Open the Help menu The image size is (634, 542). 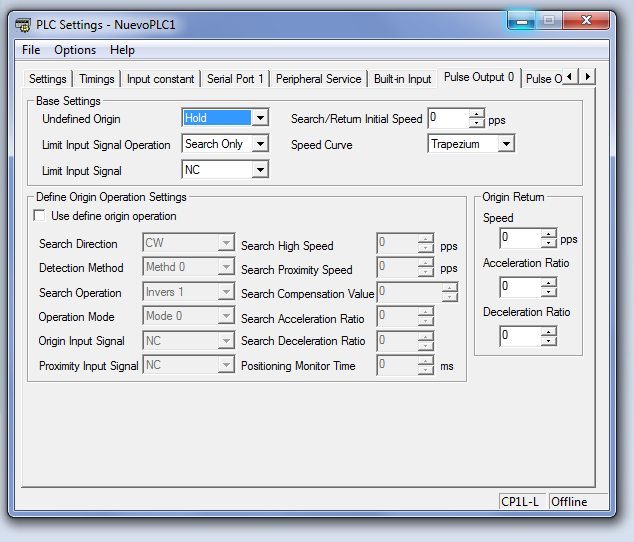click(122, 50)
